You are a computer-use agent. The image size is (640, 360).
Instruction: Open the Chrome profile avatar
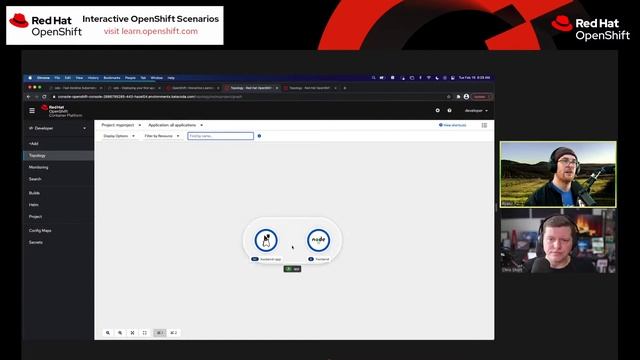(466, 97)
